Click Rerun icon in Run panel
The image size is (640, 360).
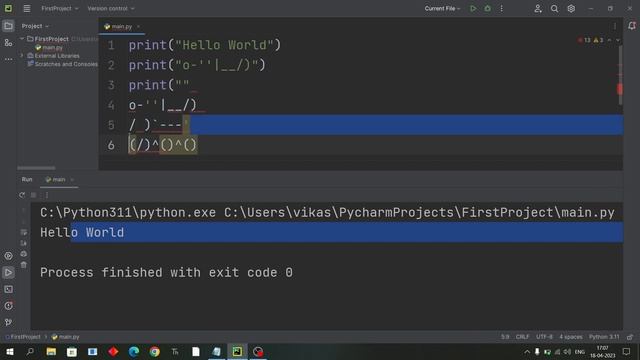point(22,195)
